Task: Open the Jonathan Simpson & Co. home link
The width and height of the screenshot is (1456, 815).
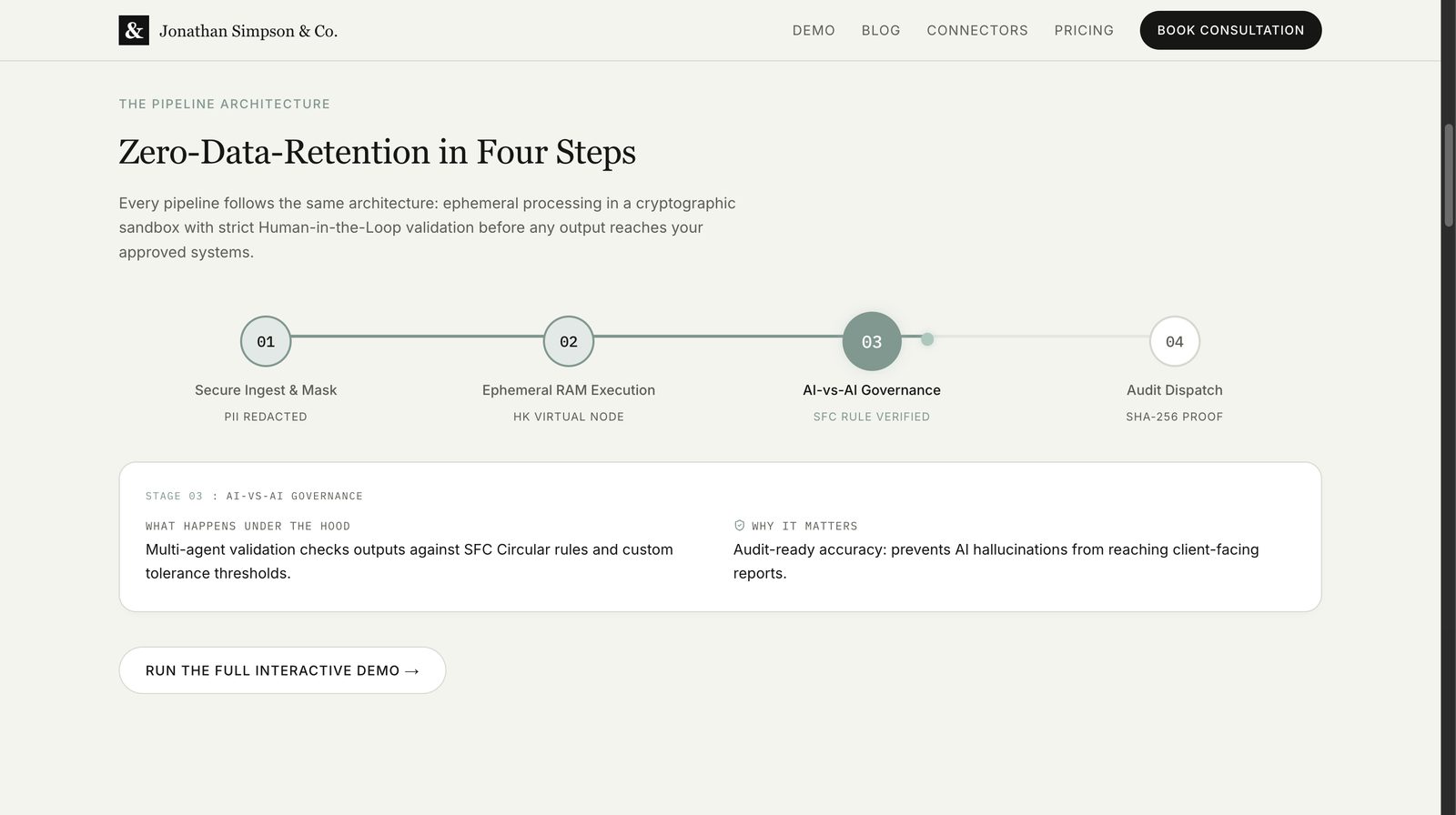Action: pyautogui.click(x=228, y=31)
